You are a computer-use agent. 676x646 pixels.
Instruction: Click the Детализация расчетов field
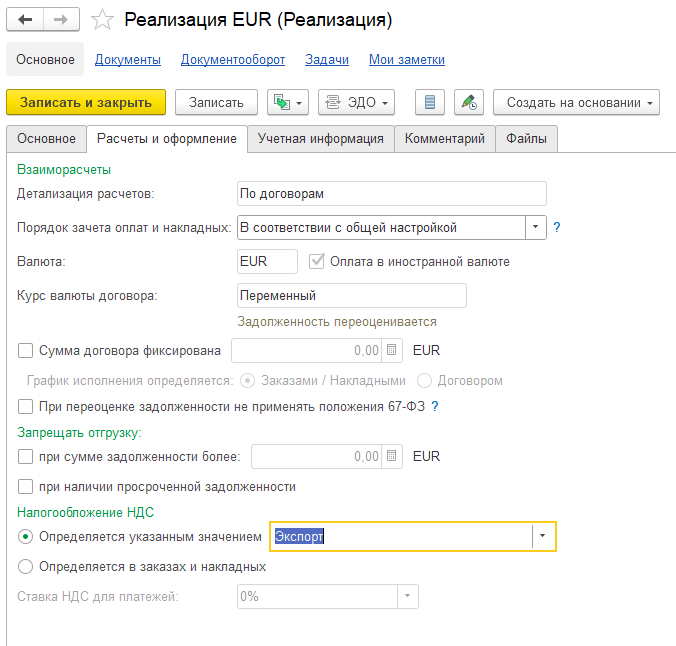391,194
